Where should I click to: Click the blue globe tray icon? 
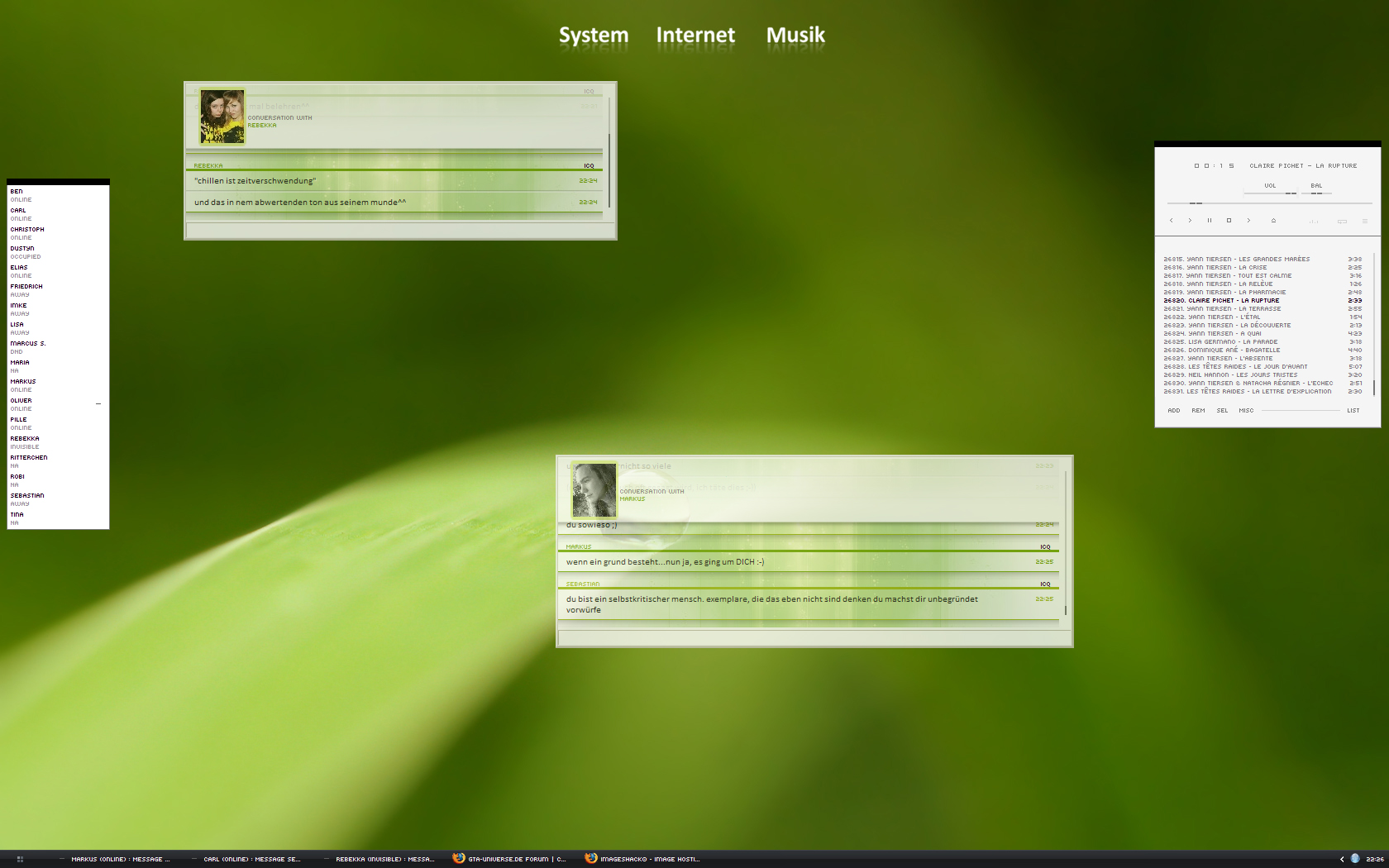(x=1355, y=859)
